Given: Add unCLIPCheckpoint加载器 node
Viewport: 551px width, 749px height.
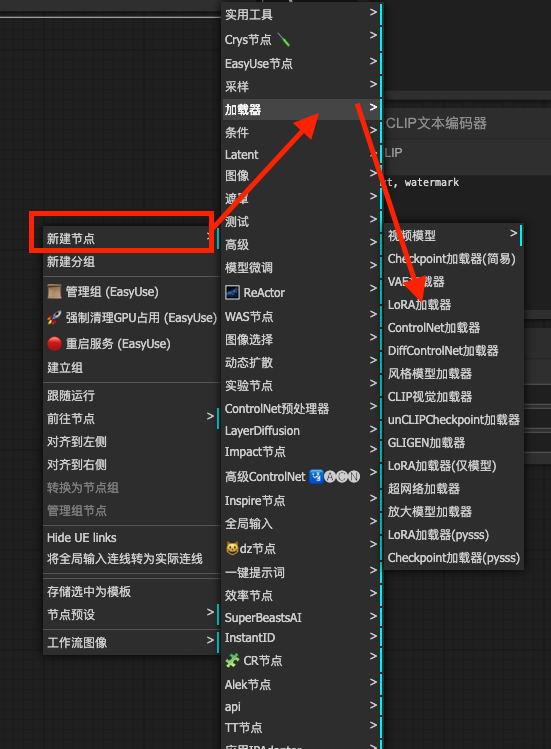Looking at the screenshot, I should pos(454,419).
